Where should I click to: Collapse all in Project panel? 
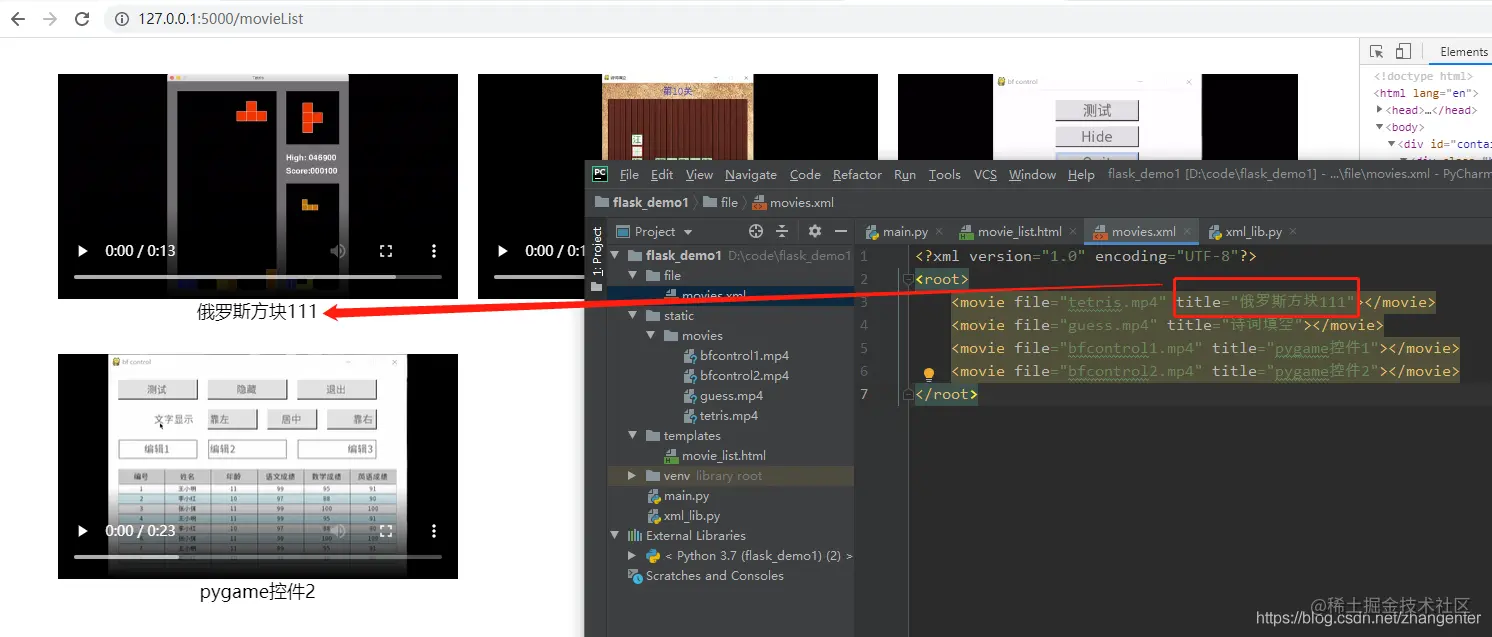pyautogui.click(x=782, y=231)
